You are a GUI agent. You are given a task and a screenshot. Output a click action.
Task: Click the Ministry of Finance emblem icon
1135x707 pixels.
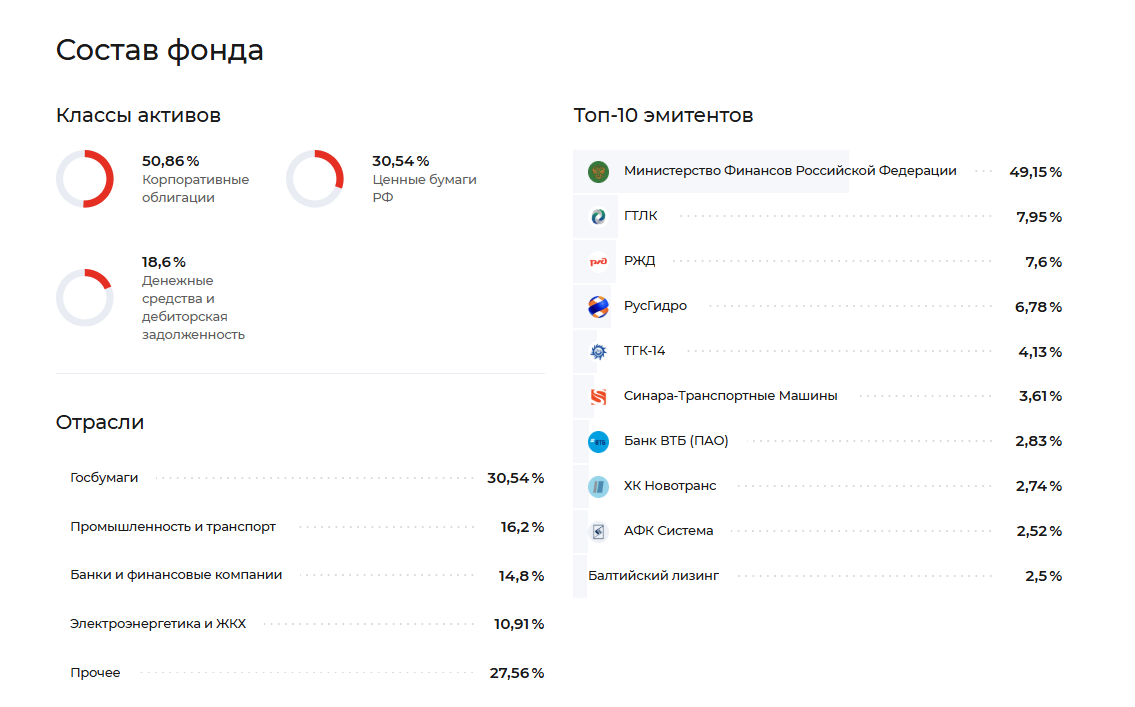coord(598,171)
